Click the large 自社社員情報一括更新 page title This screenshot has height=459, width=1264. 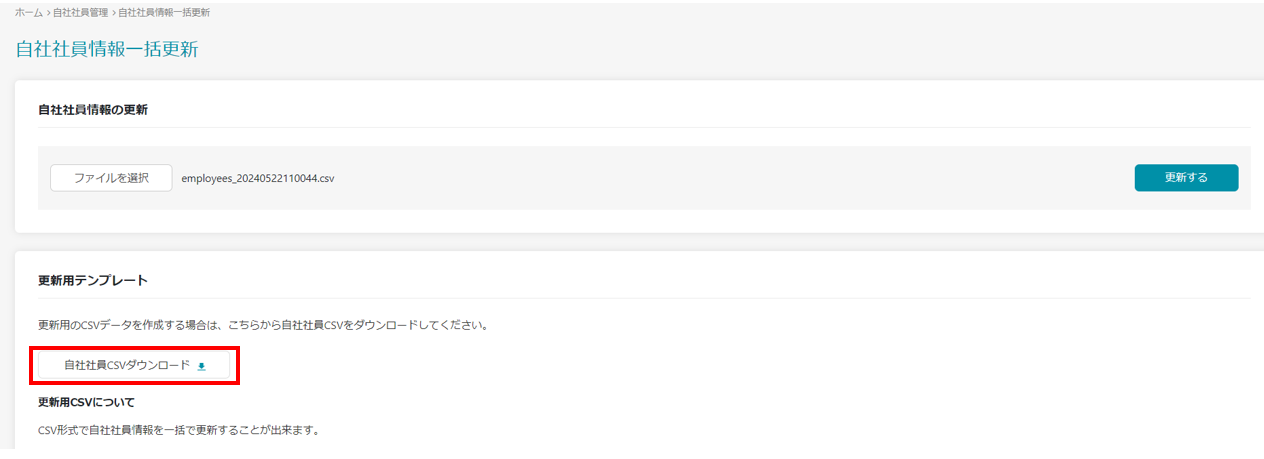point(106,49)
